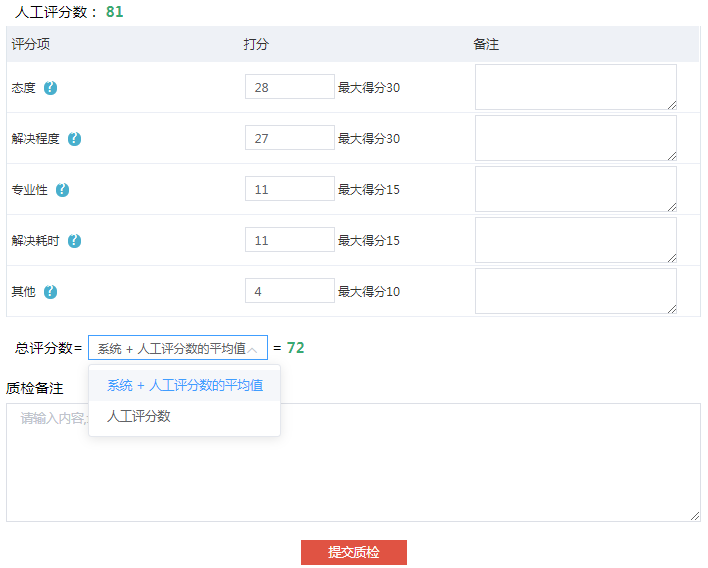The image size is (708, 568).
Task: Click the resize handle of 质检备注 textarea
Action: 695,516
